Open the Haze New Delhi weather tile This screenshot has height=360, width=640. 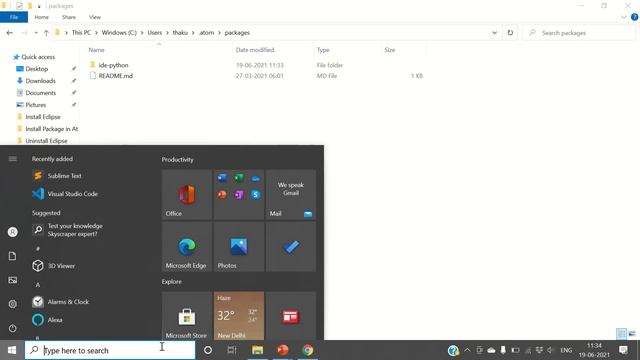click(239, 316)
